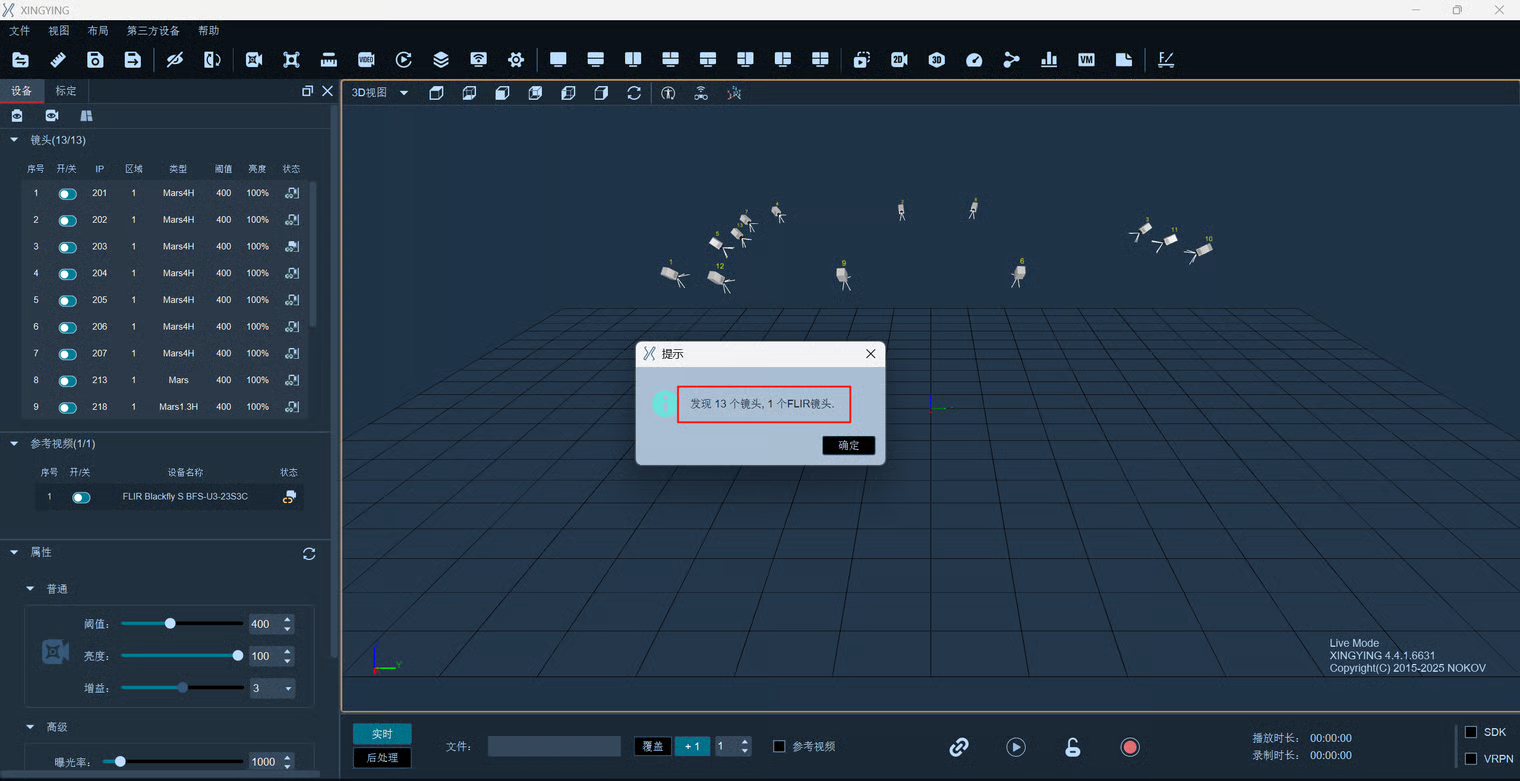Collapse the 镜头(13/13) section
Viewport: 1520px width, 781px height.
tap(14, 140)
